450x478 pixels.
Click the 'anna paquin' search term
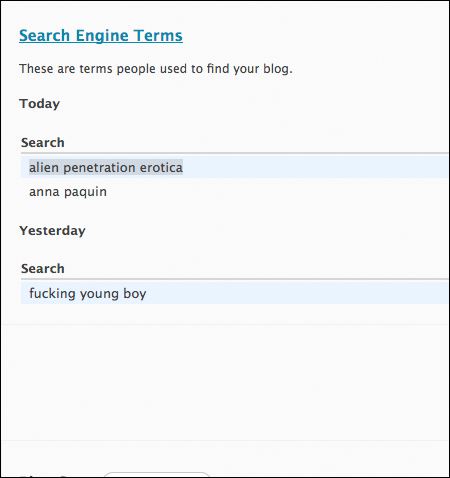click(x=68, y=192)
